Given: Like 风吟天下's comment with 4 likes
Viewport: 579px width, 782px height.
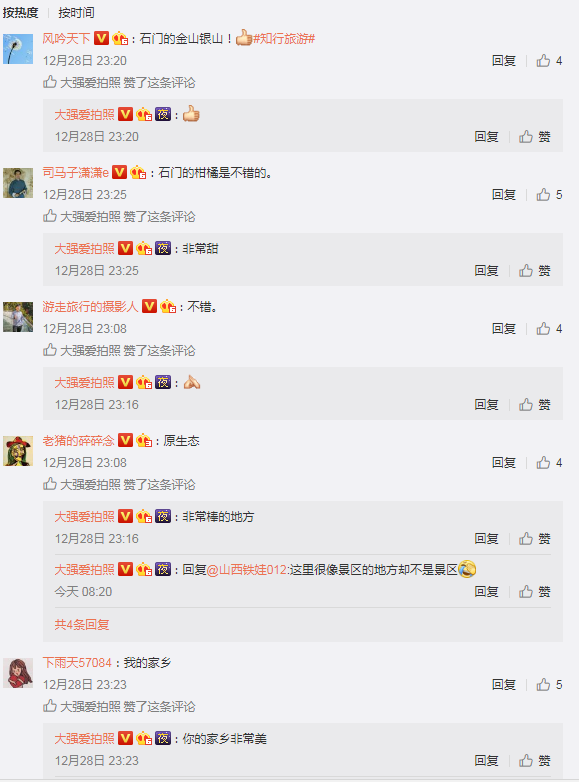Looking at the screenshot, I should tap(549, 61).
